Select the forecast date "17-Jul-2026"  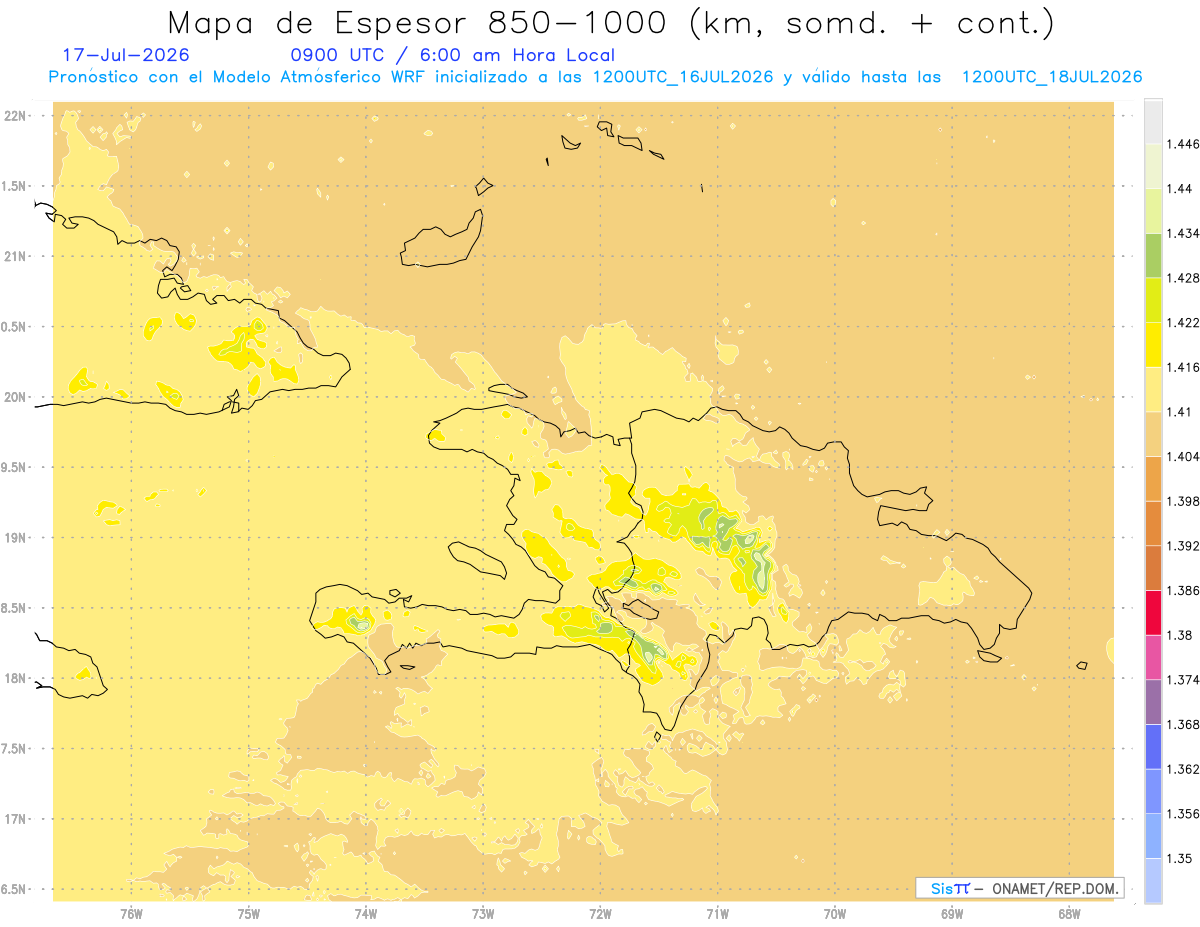click(x=126, y=55)
